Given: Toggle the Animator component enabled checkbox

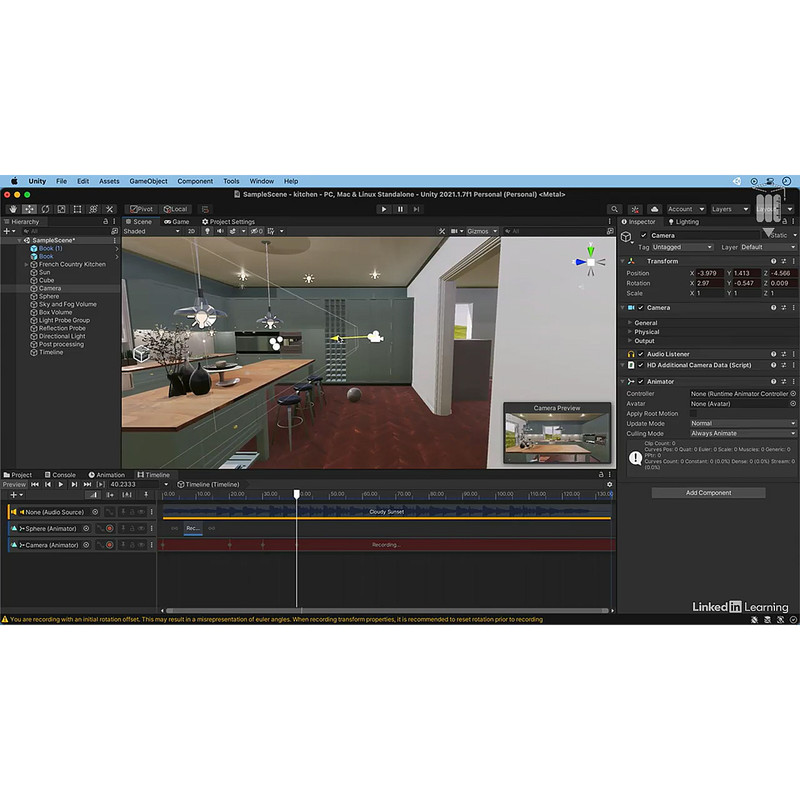Looking at the screenshot, I should click(640, 381).
